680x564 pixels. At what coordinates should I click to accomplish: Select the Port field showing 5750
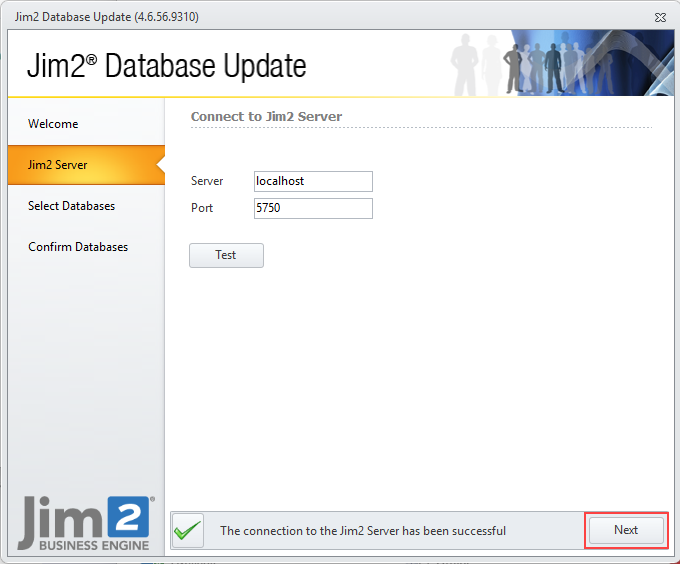(313, 208)
